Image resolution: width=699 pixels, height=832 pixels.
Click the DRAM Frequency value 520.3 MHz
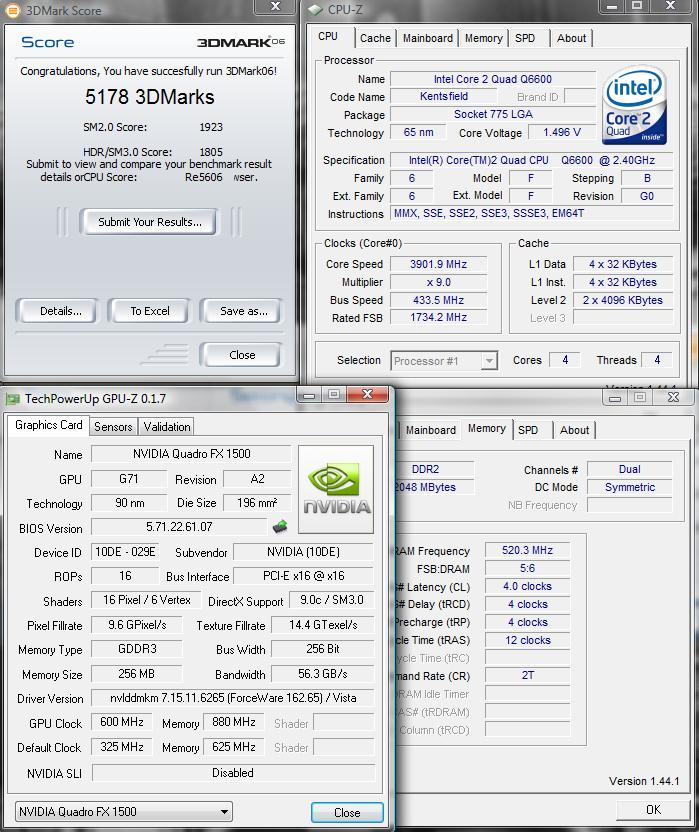(528, 550)
